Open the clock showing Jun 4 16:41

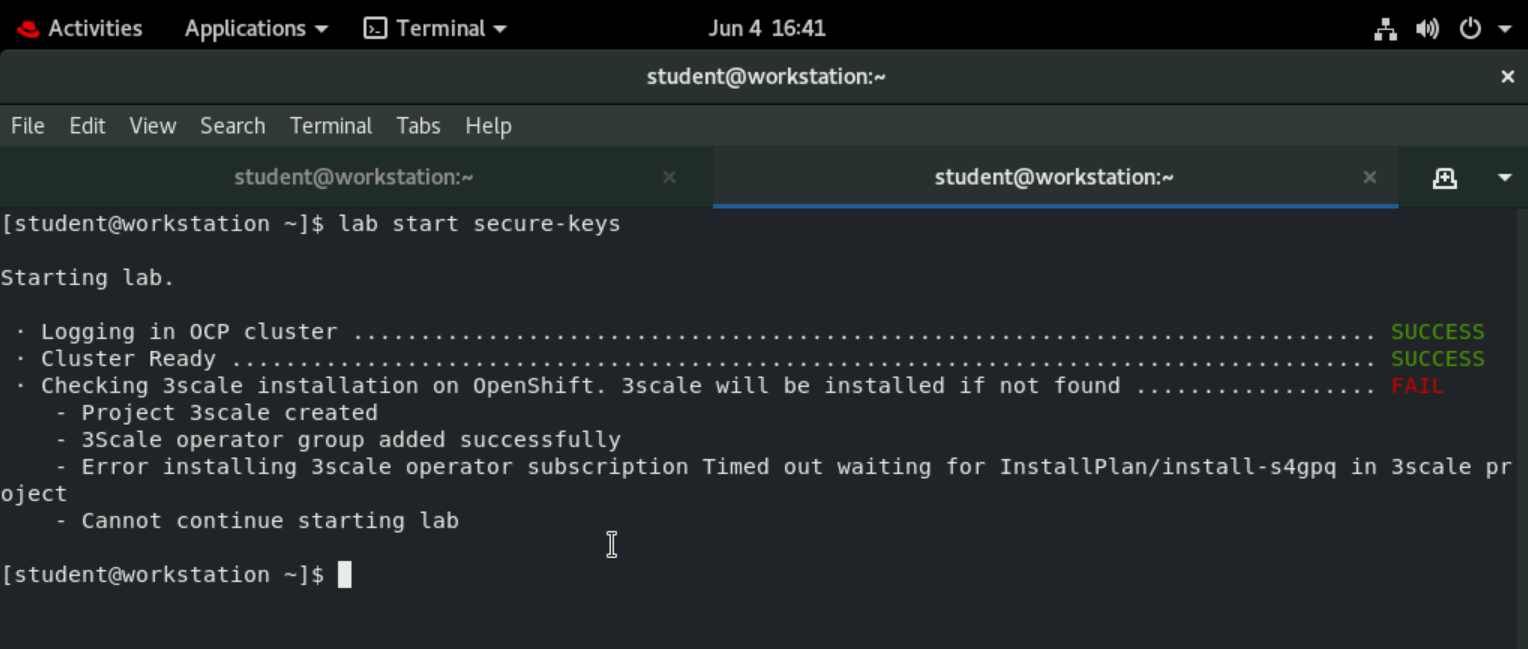(766, 29)
